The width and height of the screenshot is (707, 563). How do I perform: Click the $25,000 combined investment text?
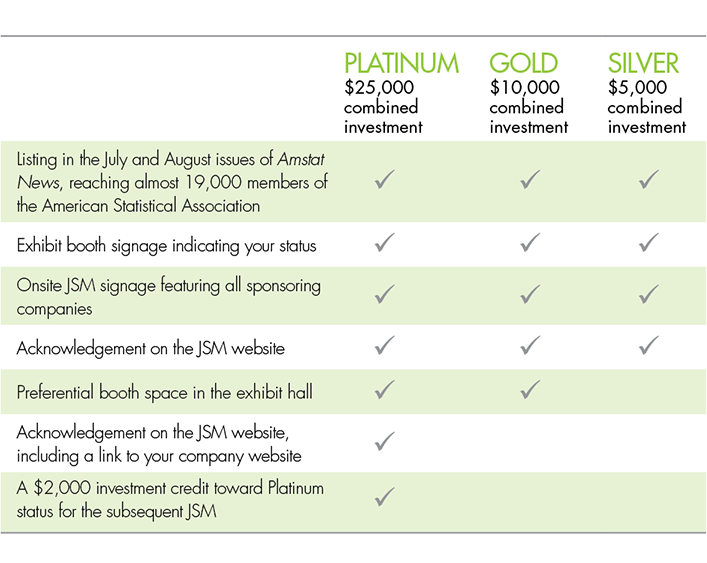click(383, 107)
